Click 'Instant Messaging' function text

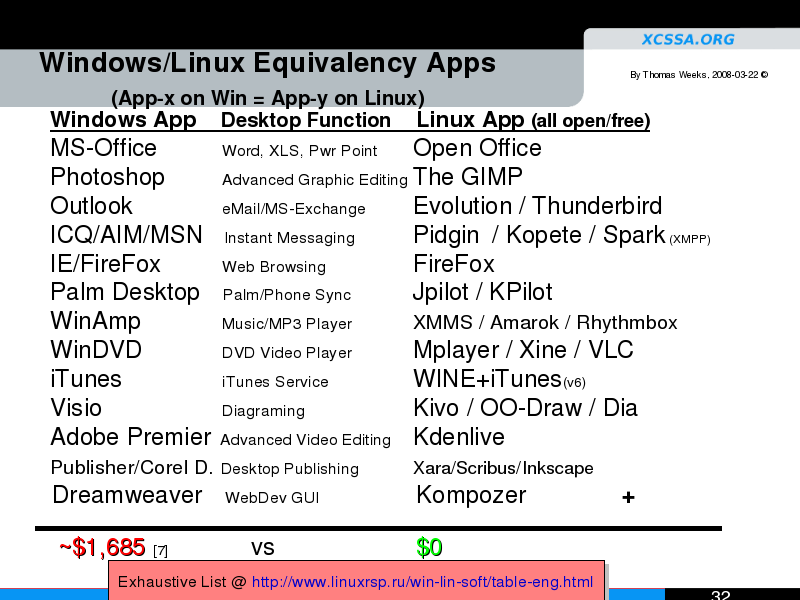289,238
